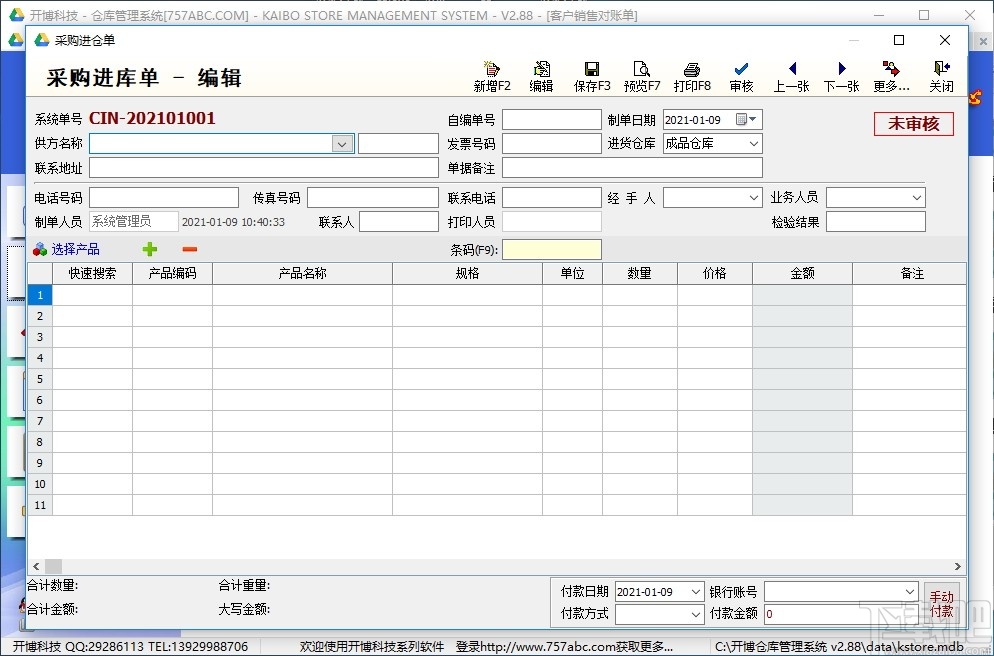Screen dimensions: 994x656
Task: Open the 制单日期 calendar picker icon
Action: point(746,119)
